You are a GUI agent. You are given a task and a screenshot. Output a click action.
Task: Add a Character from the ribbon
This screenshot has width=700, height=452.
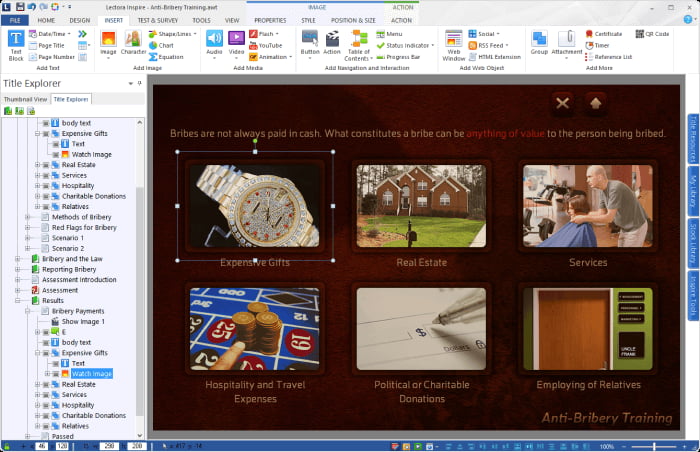(x=133, y=43)
